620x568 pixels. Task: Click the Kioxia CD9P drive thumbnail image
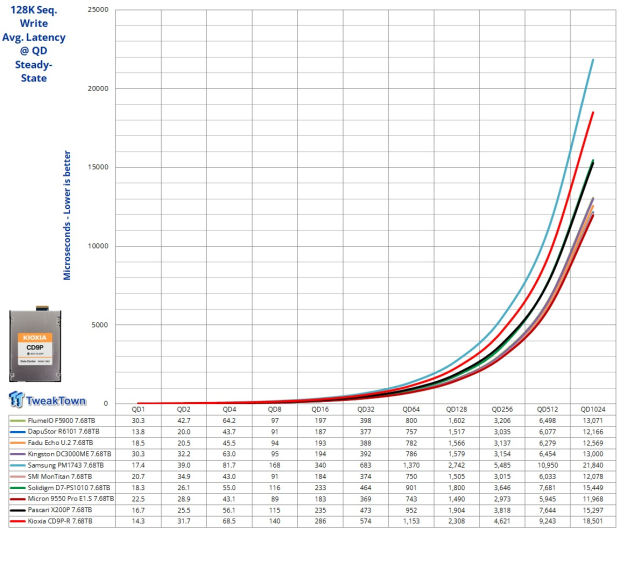[35, 343]
